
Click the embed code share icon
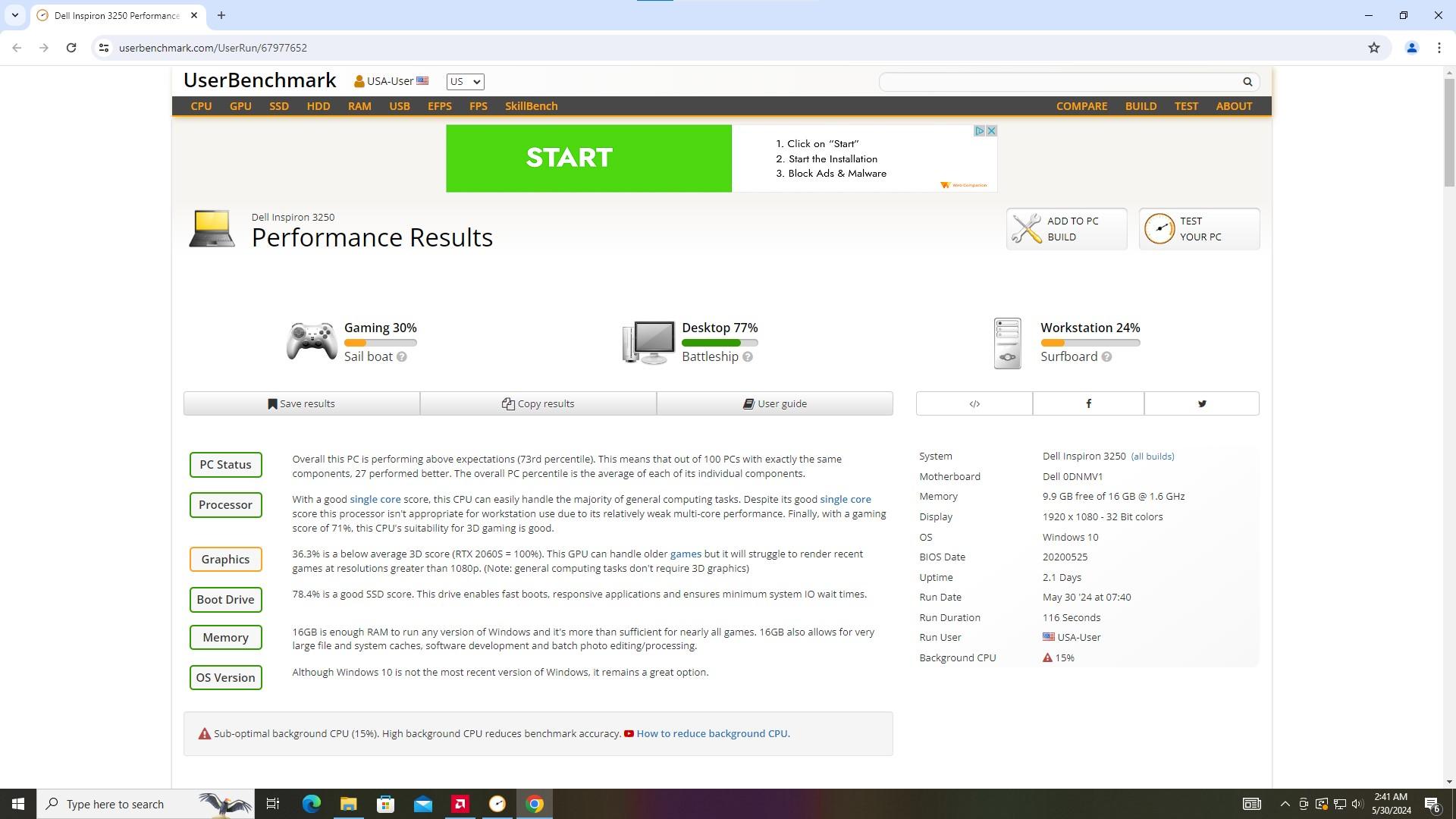(974, 403)
